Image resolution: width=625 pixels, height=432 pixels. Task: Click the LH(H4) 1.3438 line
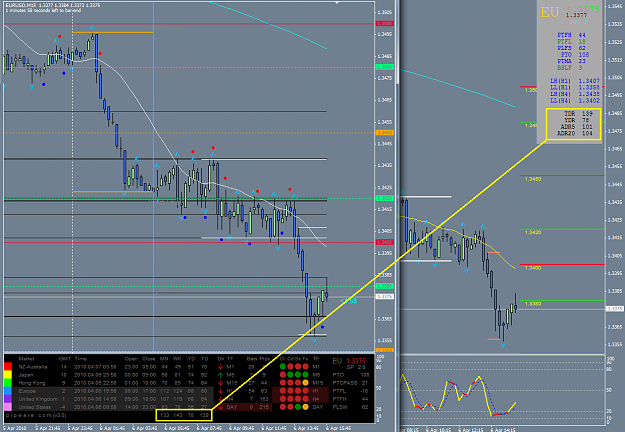tap(575, 94)
